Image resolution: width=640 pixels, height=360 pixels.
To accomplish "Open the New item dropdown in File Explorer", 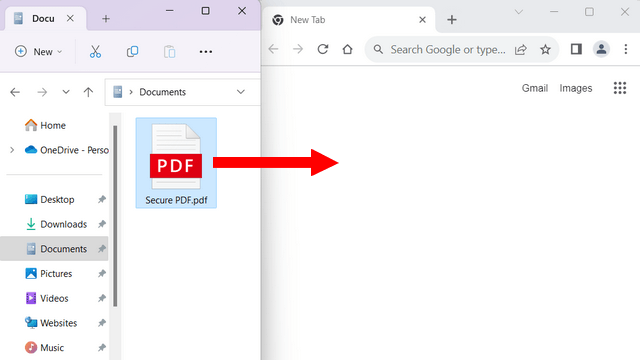I will tap(38, 52).
